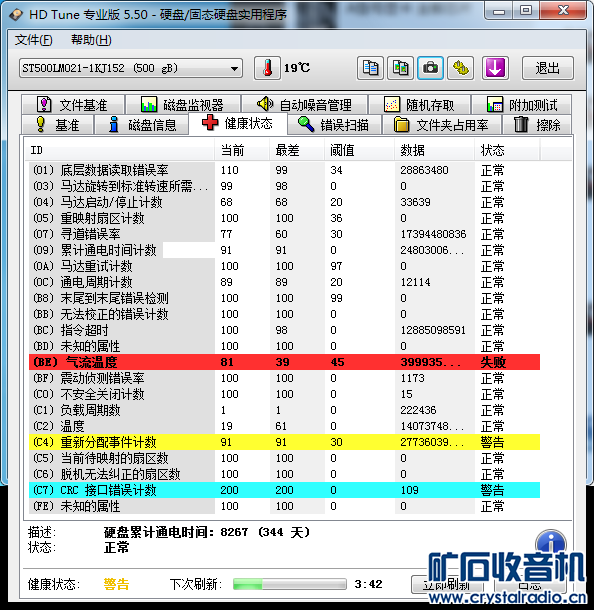Open the drive selection dropdown ST500LM021
The image size is (594, 610).
point(131,68)
